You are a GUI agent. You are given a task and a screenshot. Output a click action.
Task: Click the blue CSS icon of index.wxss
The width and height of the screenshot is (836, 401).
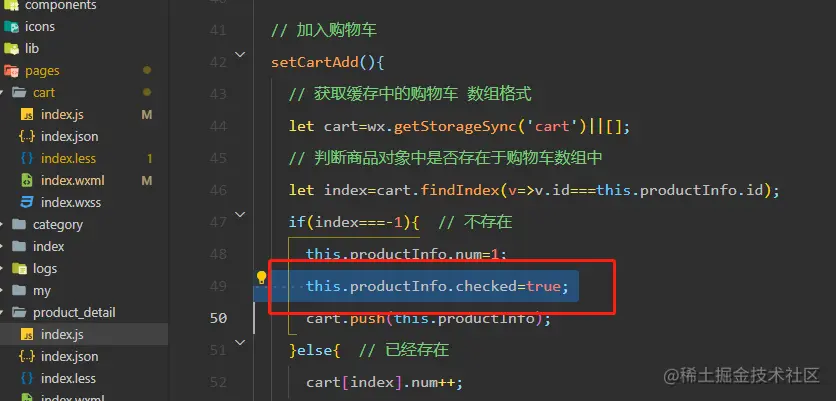(27, 203)
